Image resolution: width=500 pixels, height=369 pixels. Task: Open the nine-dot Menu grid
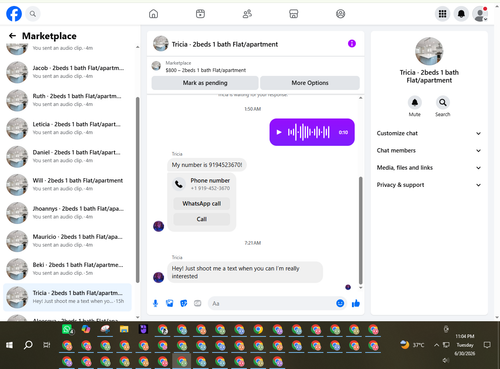[x=442, y=14]
